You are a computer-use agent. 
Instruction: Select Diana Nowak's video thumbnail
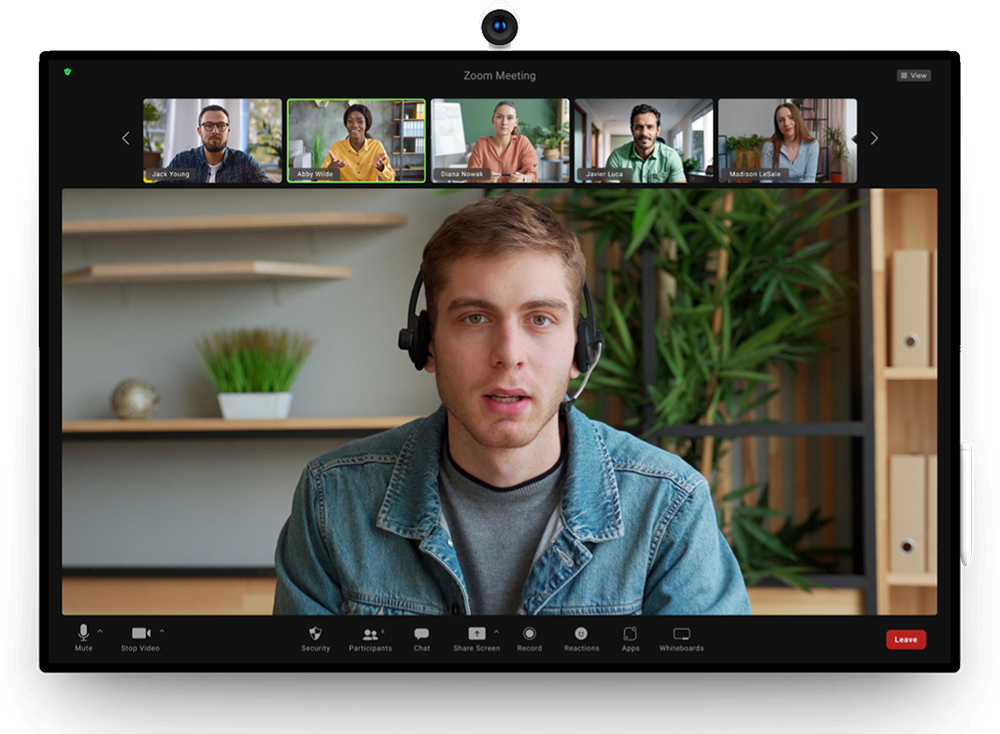tap(500, 140)
